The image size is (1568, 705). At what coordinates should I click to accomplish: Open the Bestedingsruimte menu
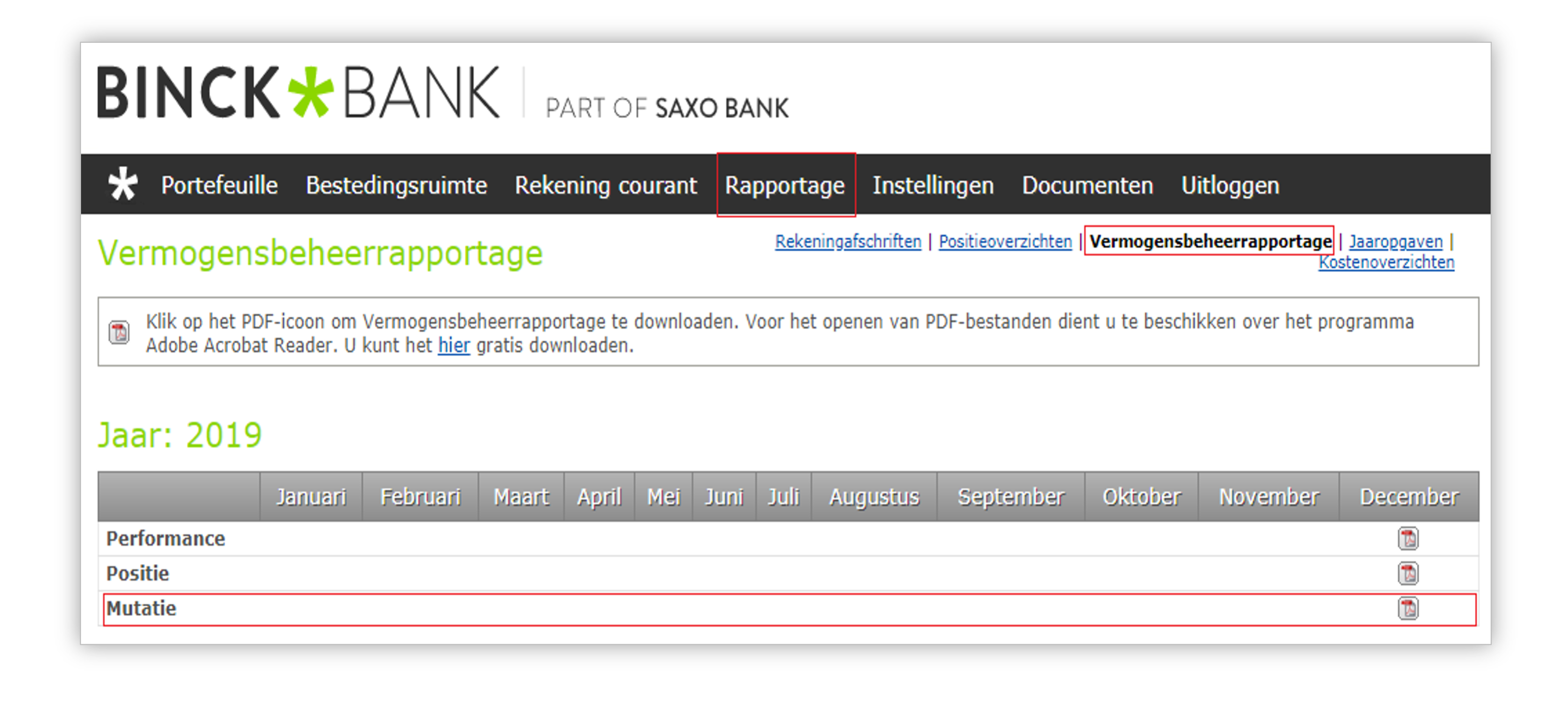[x=396, y=185]
